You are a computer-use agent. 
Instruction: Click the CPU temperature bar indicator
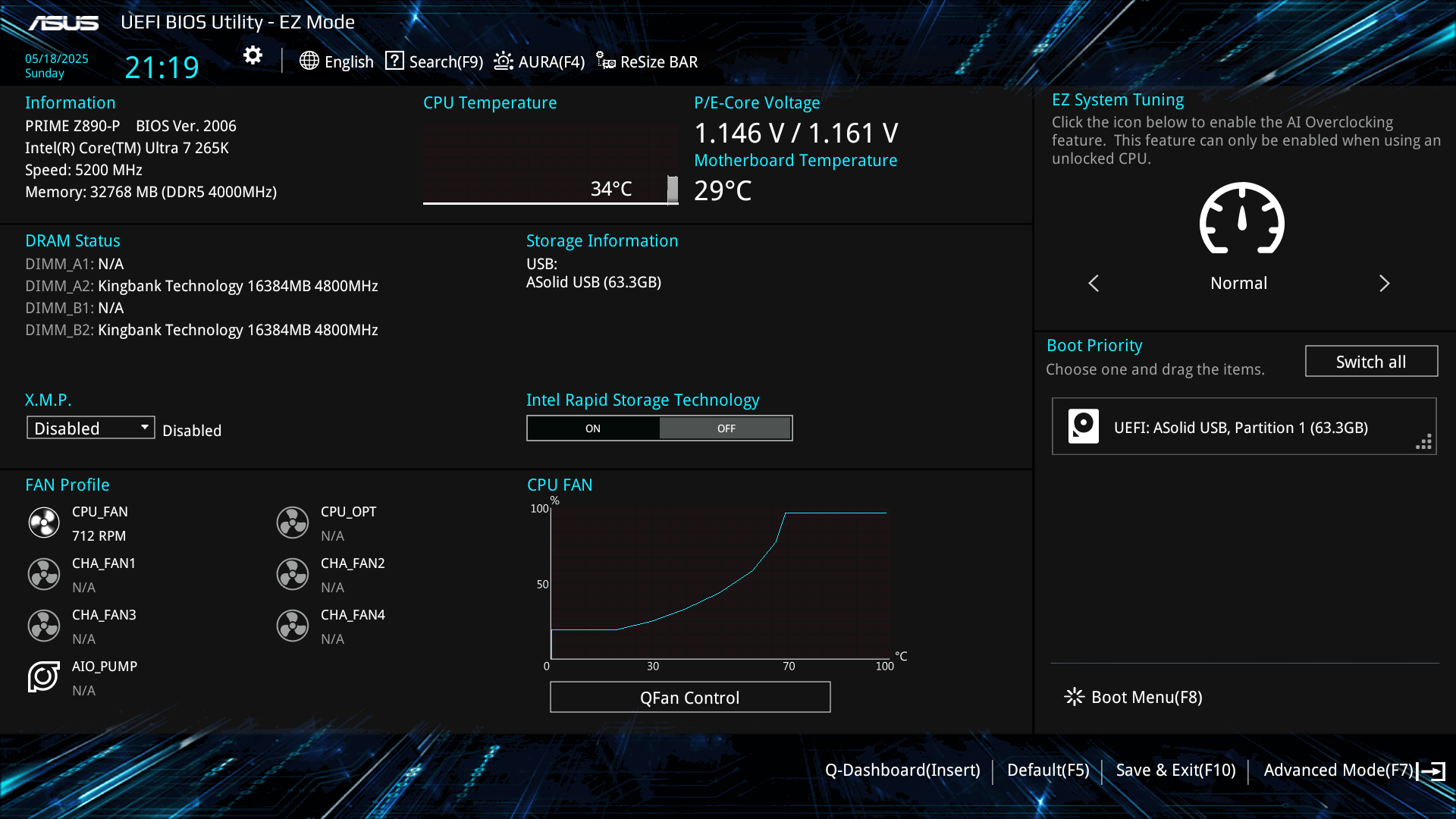pyautogui.click(x=673, y=190)
